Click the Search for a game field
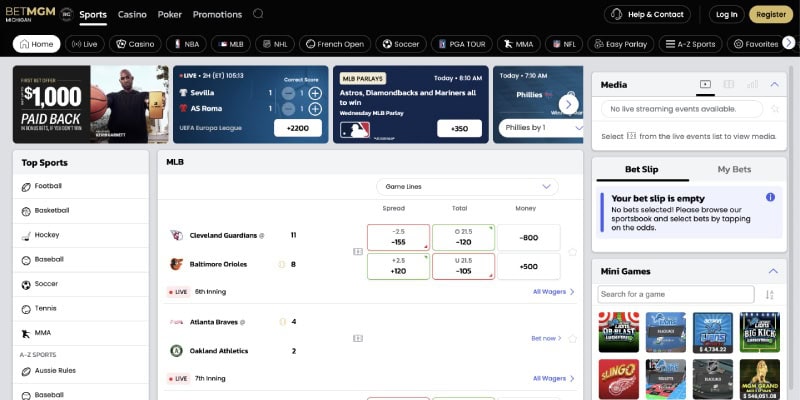 676,294
